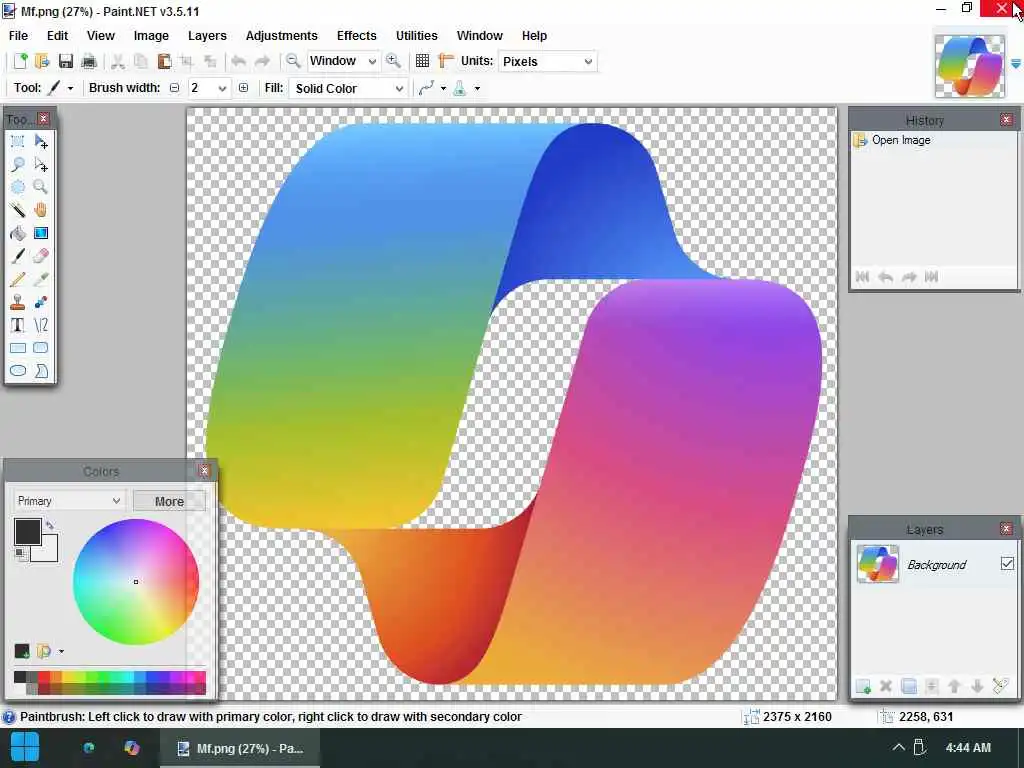Select the Rectangle shape tool
This screenshot has width=1024, height=768.
18,348
